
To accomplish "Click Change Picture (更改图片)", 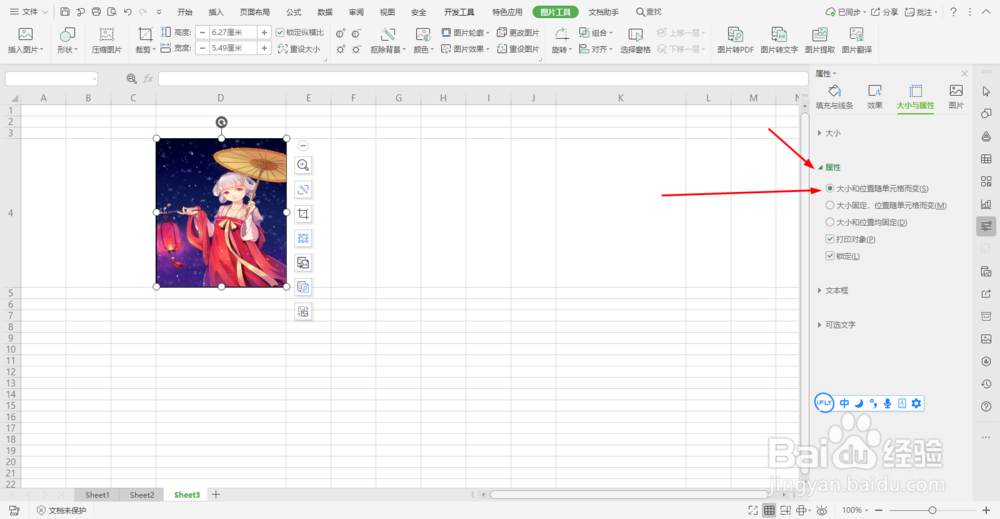I will (x=518, y=33).
